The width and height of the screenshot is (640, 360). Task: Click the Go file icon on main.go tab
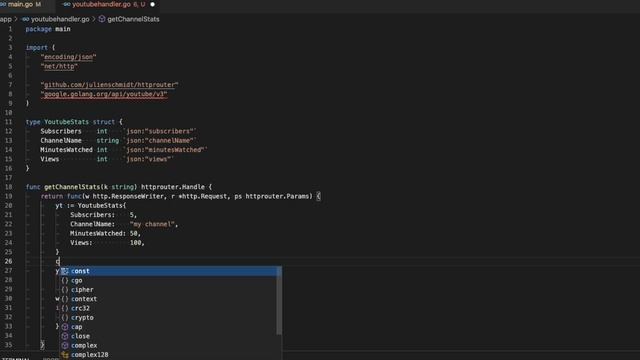coord(3,4)
